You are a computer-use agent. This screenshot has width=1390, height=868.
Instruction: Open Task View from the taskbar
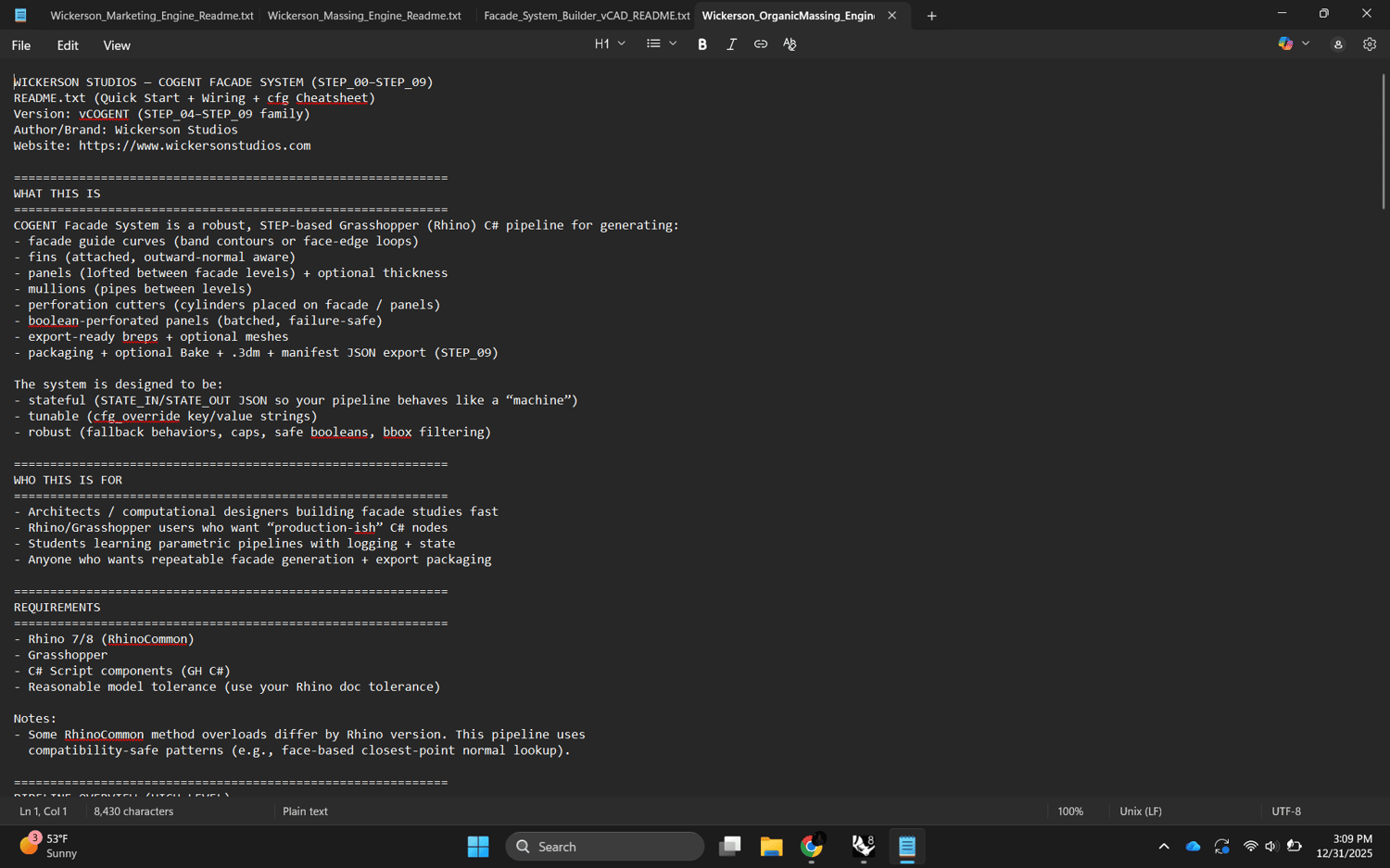730,847
